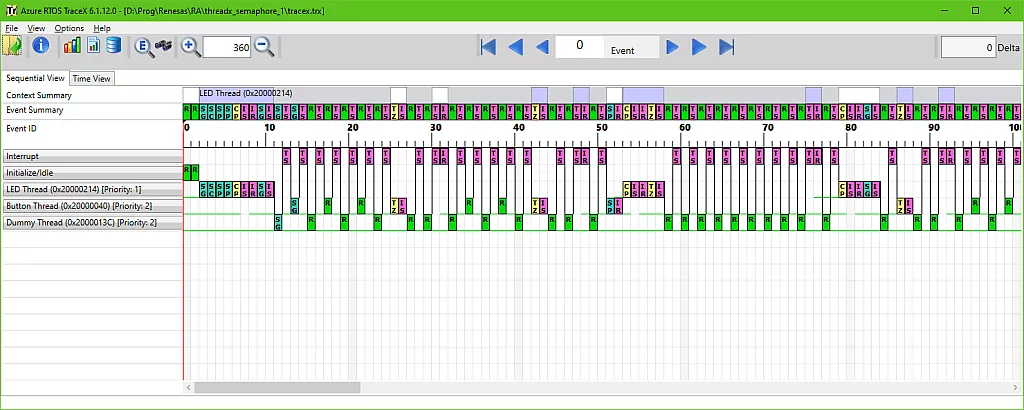Image resolution: width=1024 pixels, height=410 pixels.
Task: Switch to the Time View tab
Action: [91, 78]
